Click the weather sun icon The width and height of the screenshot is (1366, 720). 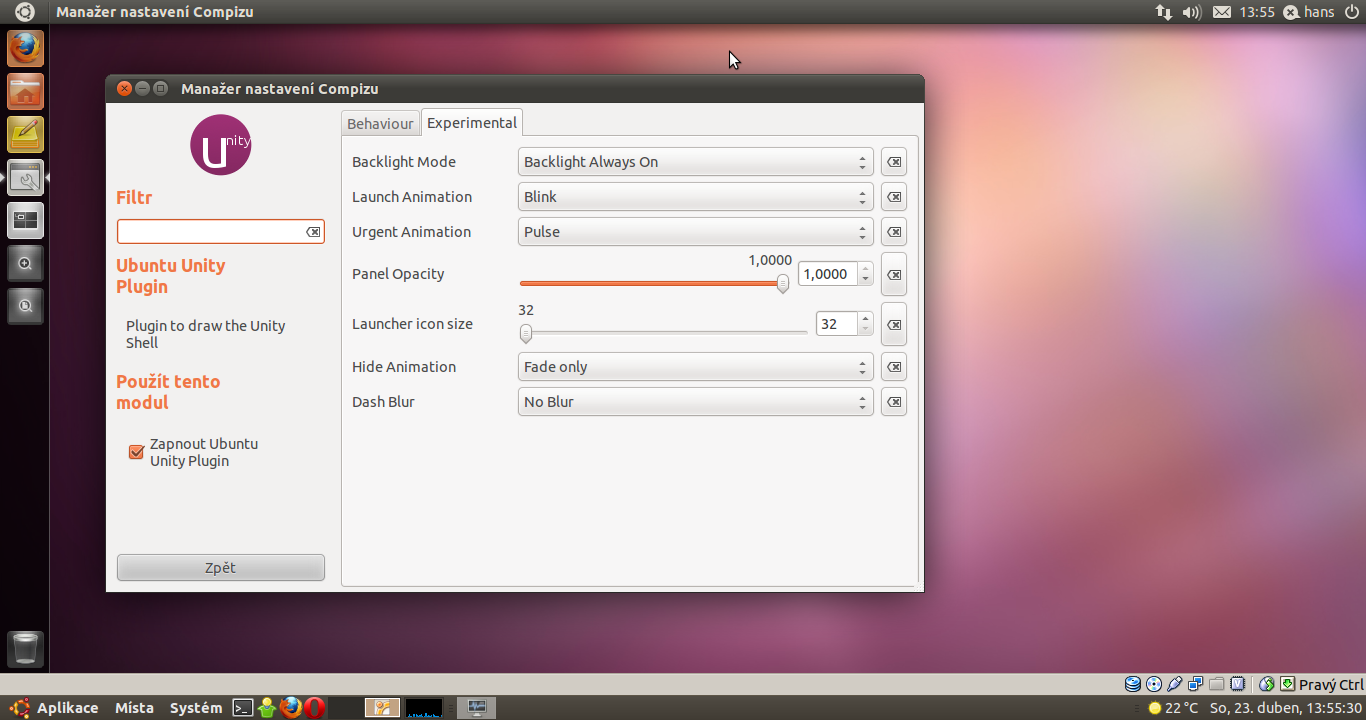pos(1155,708)
